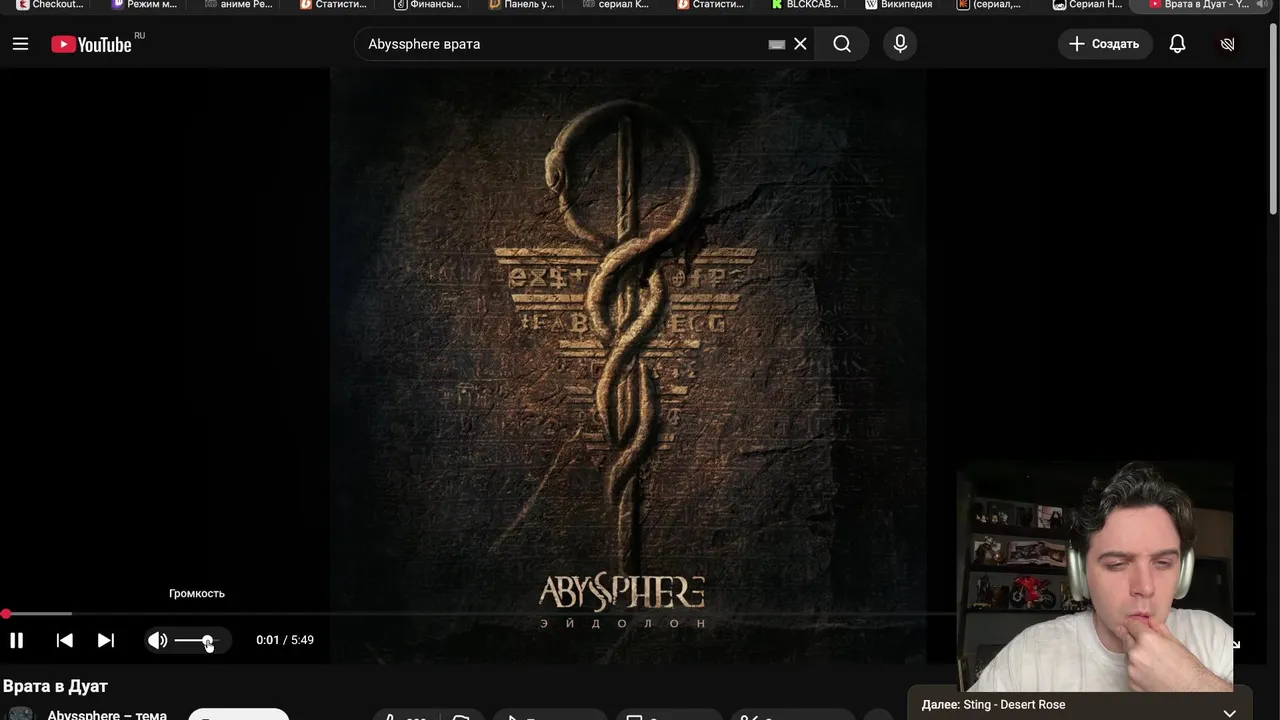Start voice search with microphone

click(900, 44)
